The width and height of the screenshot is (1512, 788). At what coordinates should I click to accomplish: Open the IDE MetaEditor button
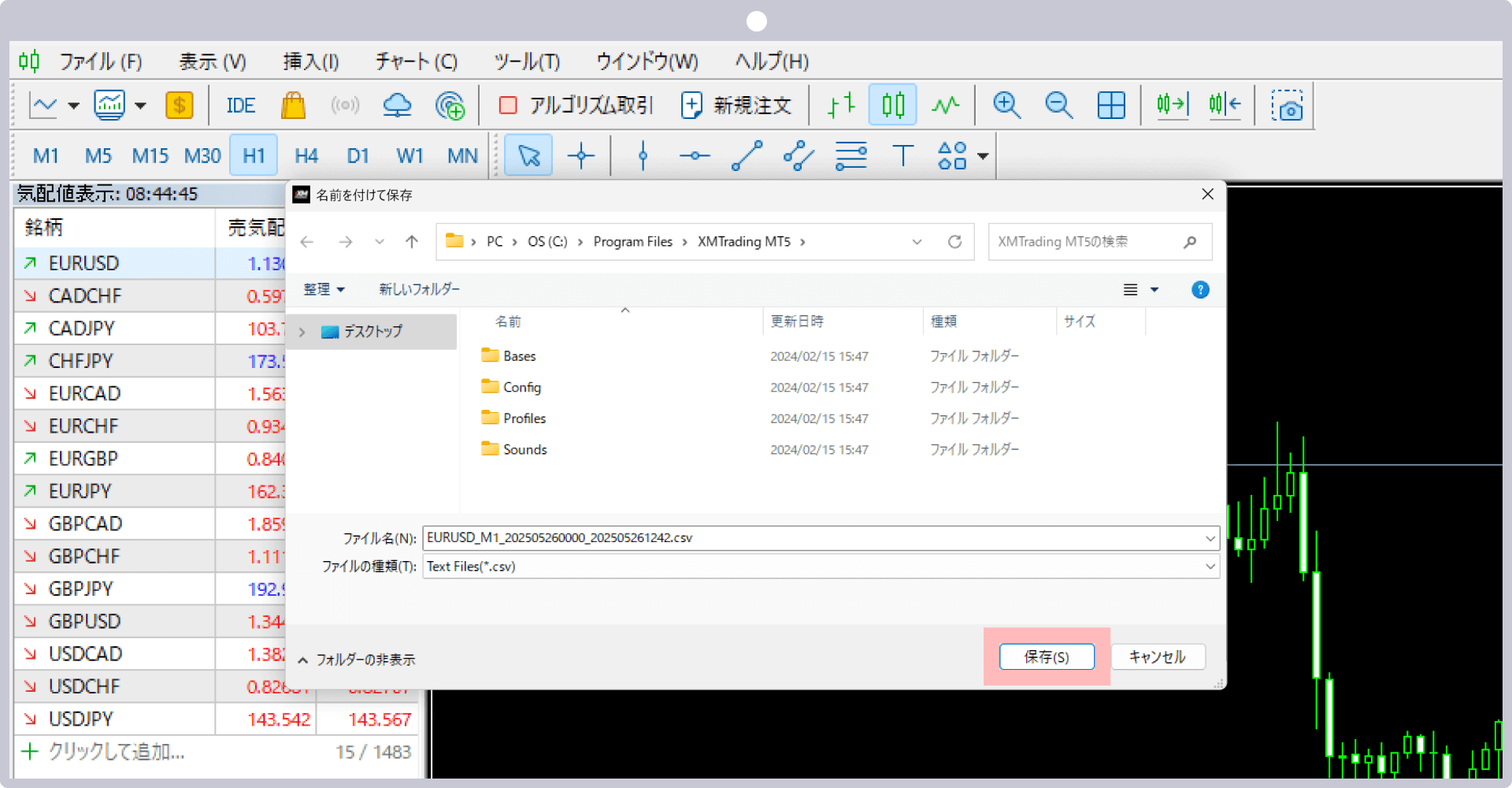[241, 106]
